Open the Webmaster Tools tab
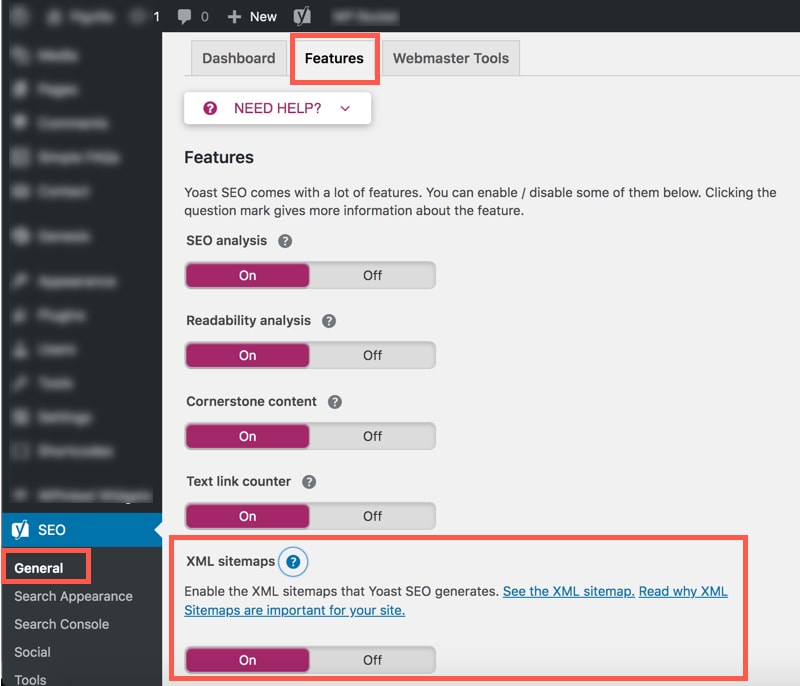 coord(450,58)
